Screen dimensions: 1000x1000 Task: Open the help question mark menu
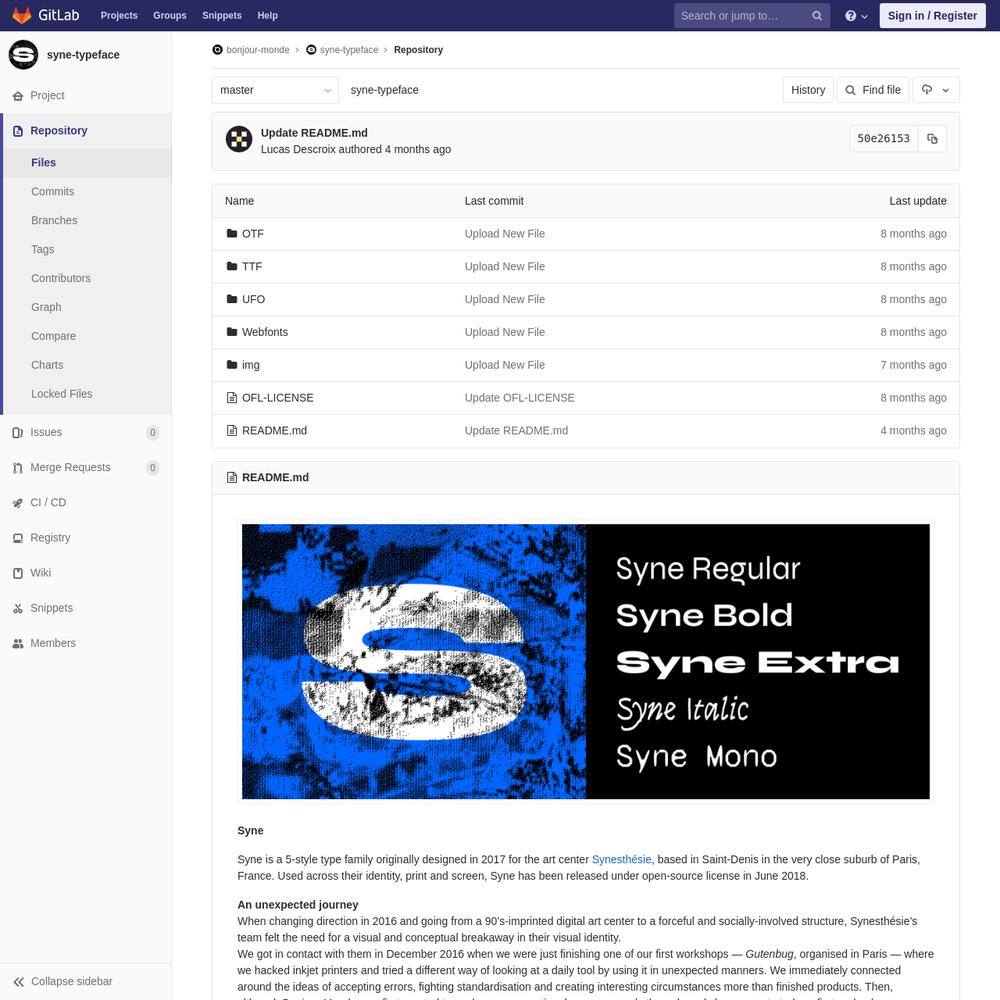coord(856,16)
